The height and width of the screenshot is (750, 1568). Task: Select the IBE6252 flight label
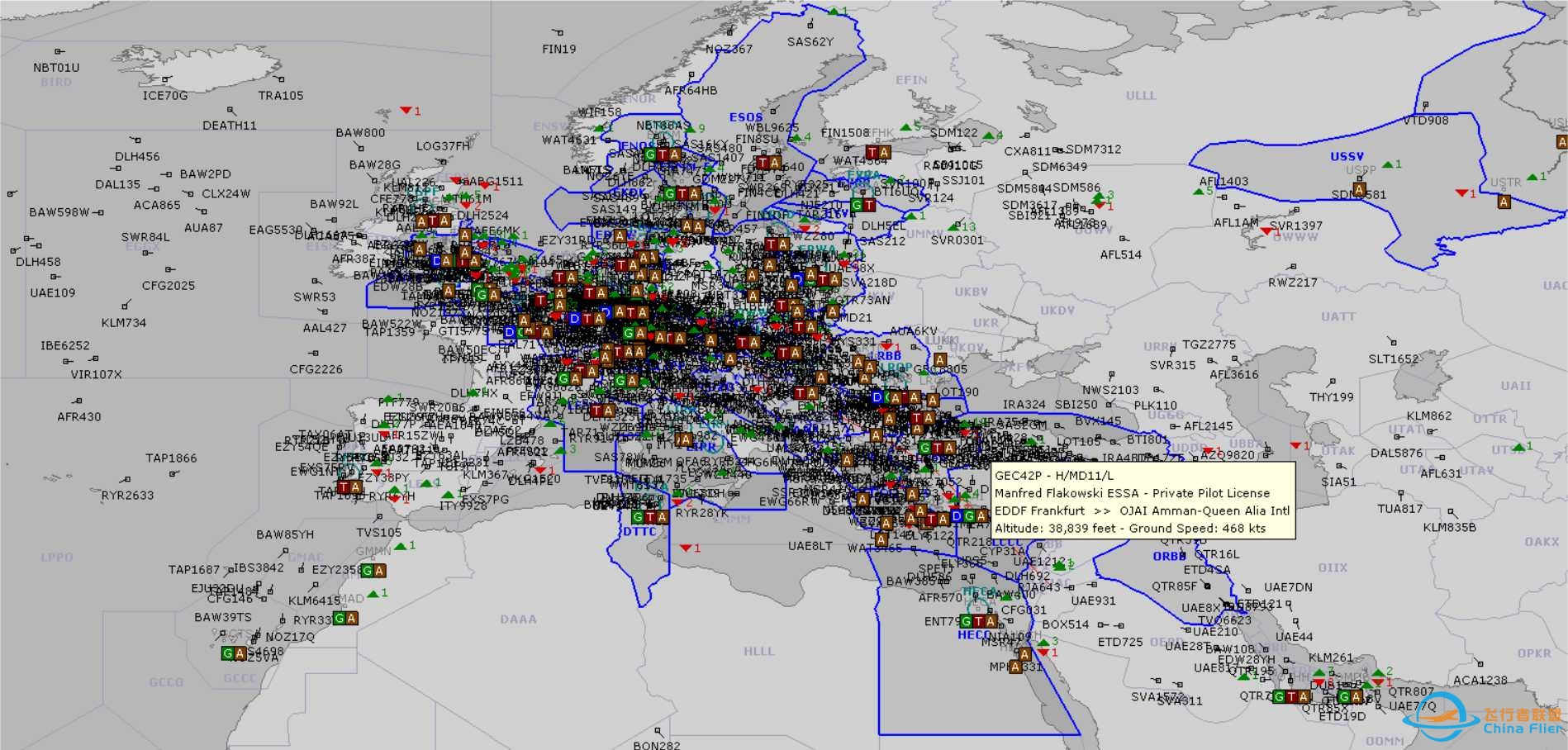click(65, 346)
